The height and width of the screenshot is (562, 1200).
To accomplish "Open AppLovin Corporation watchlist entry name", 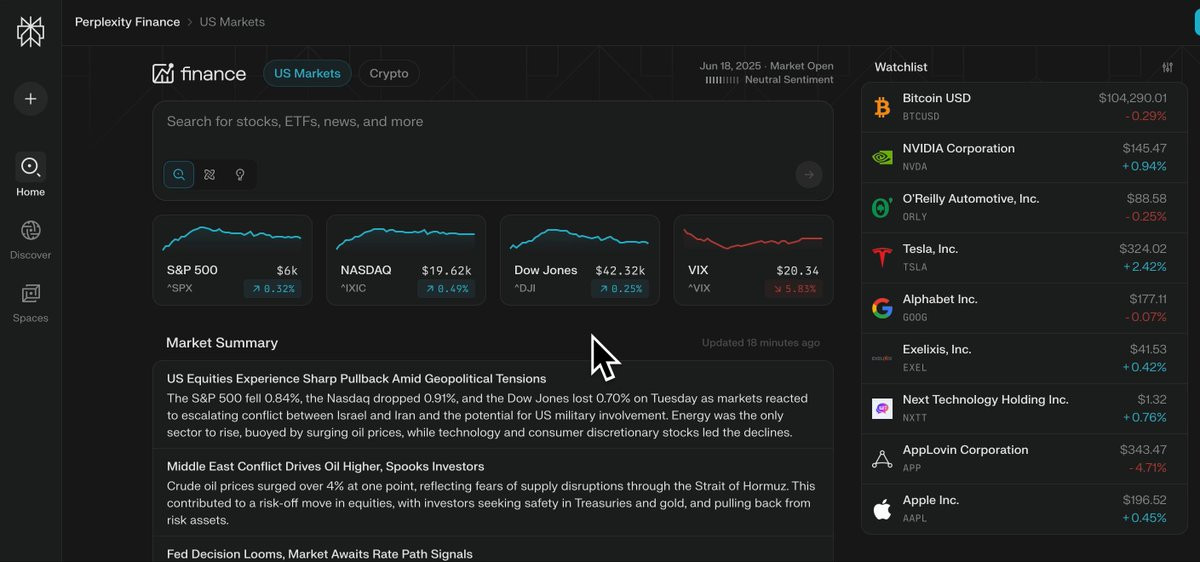I will [965, 450].
